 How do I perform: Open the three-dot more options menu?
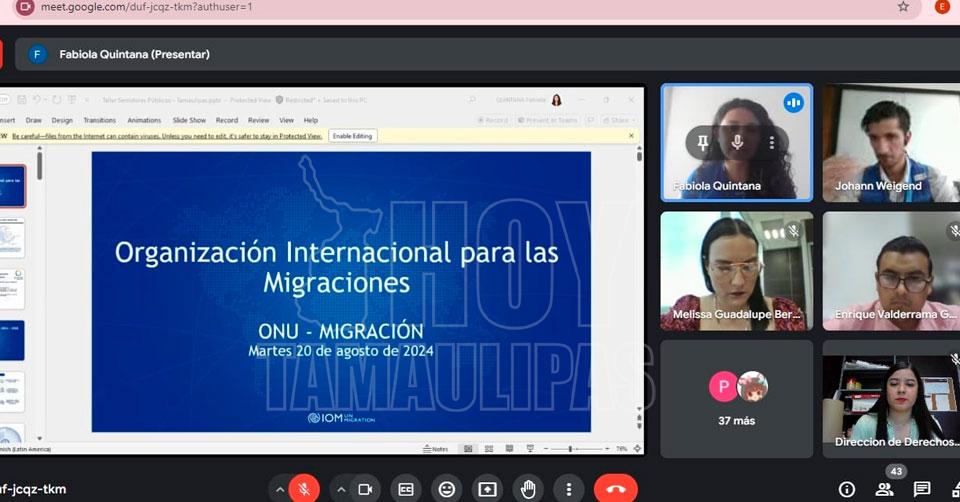[x=568, y=489]
